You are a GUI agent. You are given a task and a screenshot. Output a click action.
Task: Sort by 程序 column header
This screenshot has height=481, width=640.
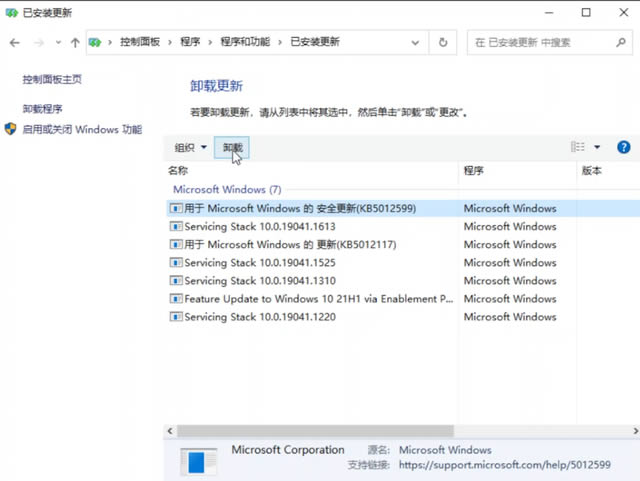tap(473, 171)
